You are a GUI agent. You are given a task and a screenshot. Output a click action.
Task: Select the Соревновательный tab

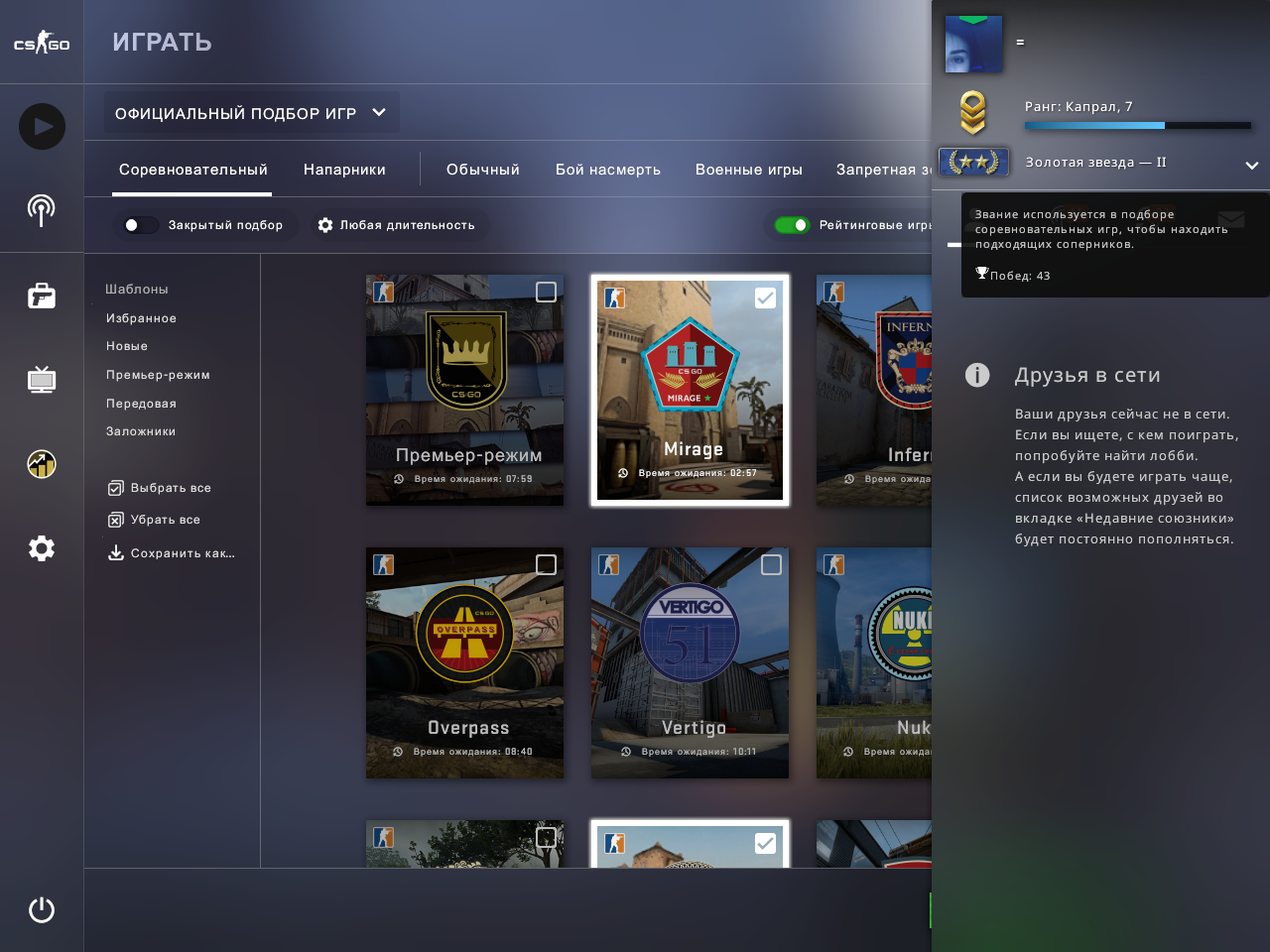(193, 170)
